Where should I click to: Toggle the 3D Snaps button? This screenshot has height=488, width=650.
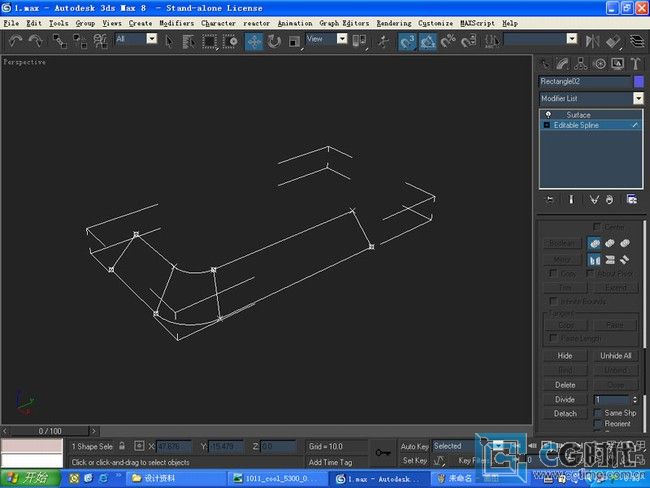tap(407, 41)
